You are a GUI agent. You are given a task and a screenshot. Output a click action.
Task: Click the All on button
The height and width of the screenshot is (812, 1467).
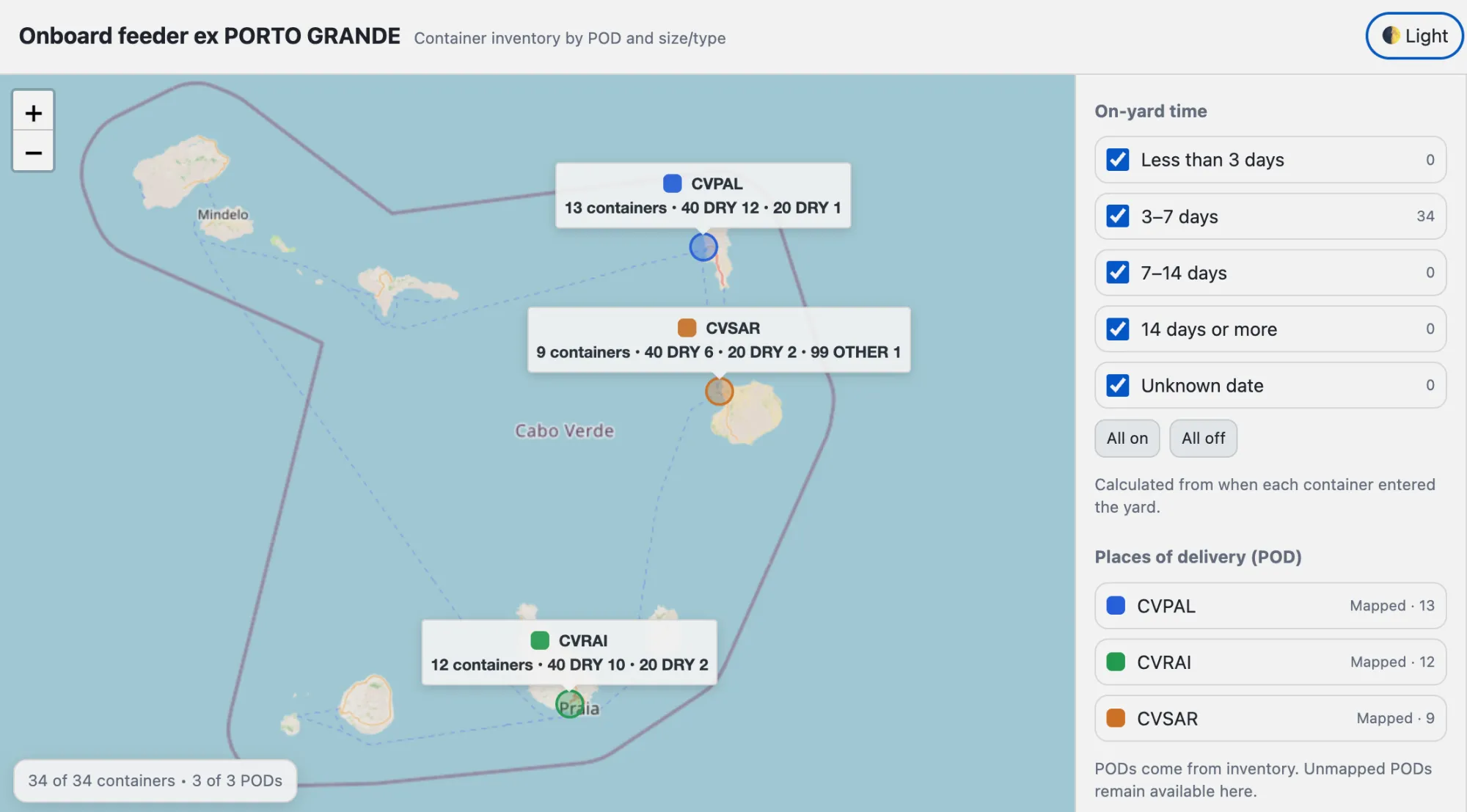1127,438
